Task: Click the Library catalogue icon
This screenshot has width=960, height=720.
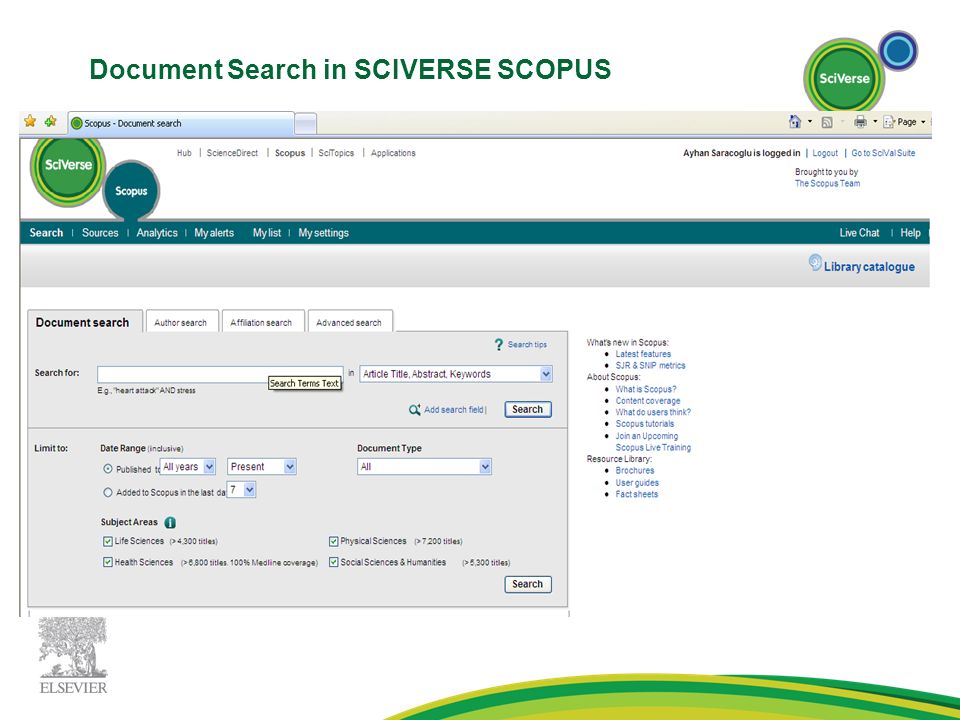Action: coord(815,263)
